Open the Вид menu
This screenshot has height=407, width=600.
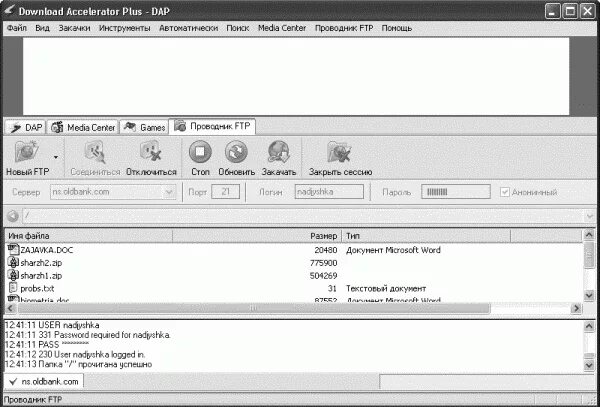(42, 28)
